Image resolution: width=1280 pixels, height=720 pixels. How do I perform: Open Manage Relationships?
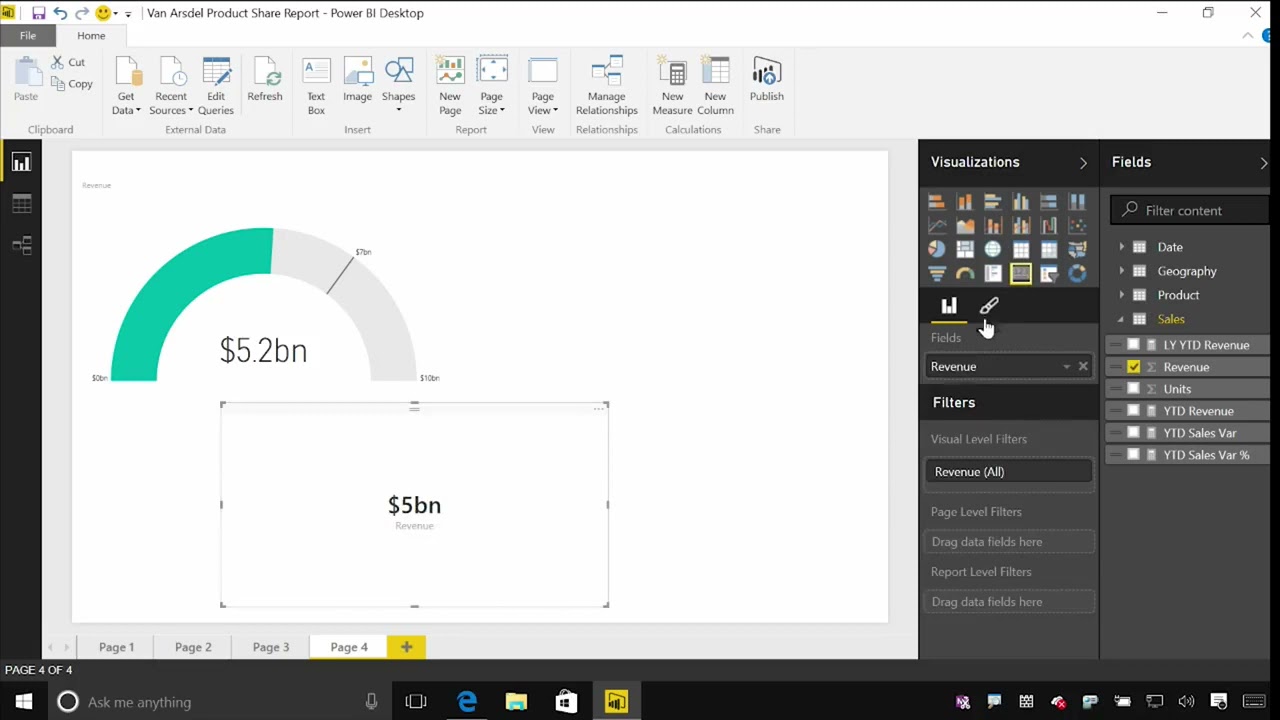point(606,87)
